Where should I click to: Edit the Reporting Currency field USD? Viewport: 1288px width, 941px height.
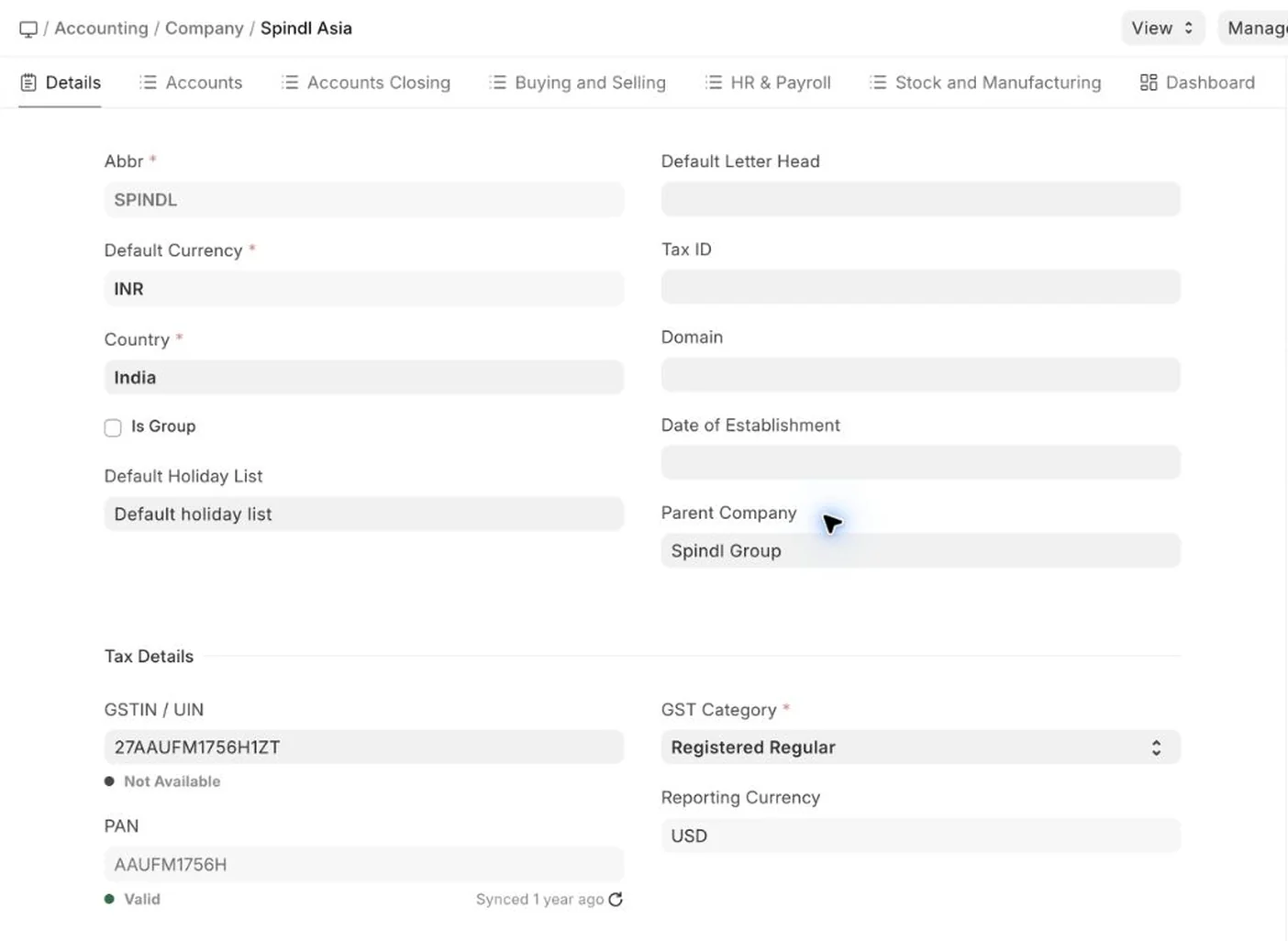pyautogui.click(x=920, y=836)
